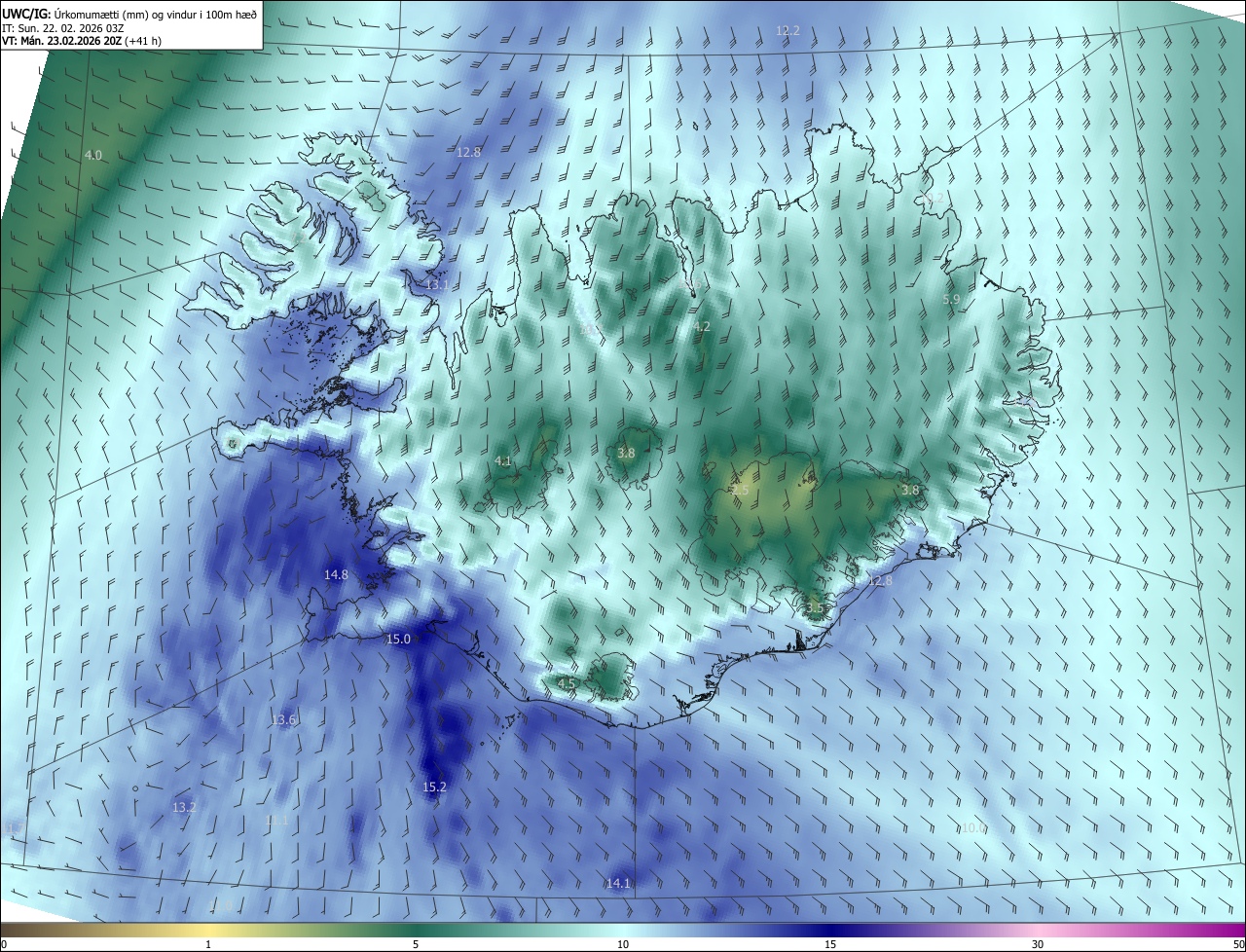Click the 5.9 value label

(x=951, y=299)
